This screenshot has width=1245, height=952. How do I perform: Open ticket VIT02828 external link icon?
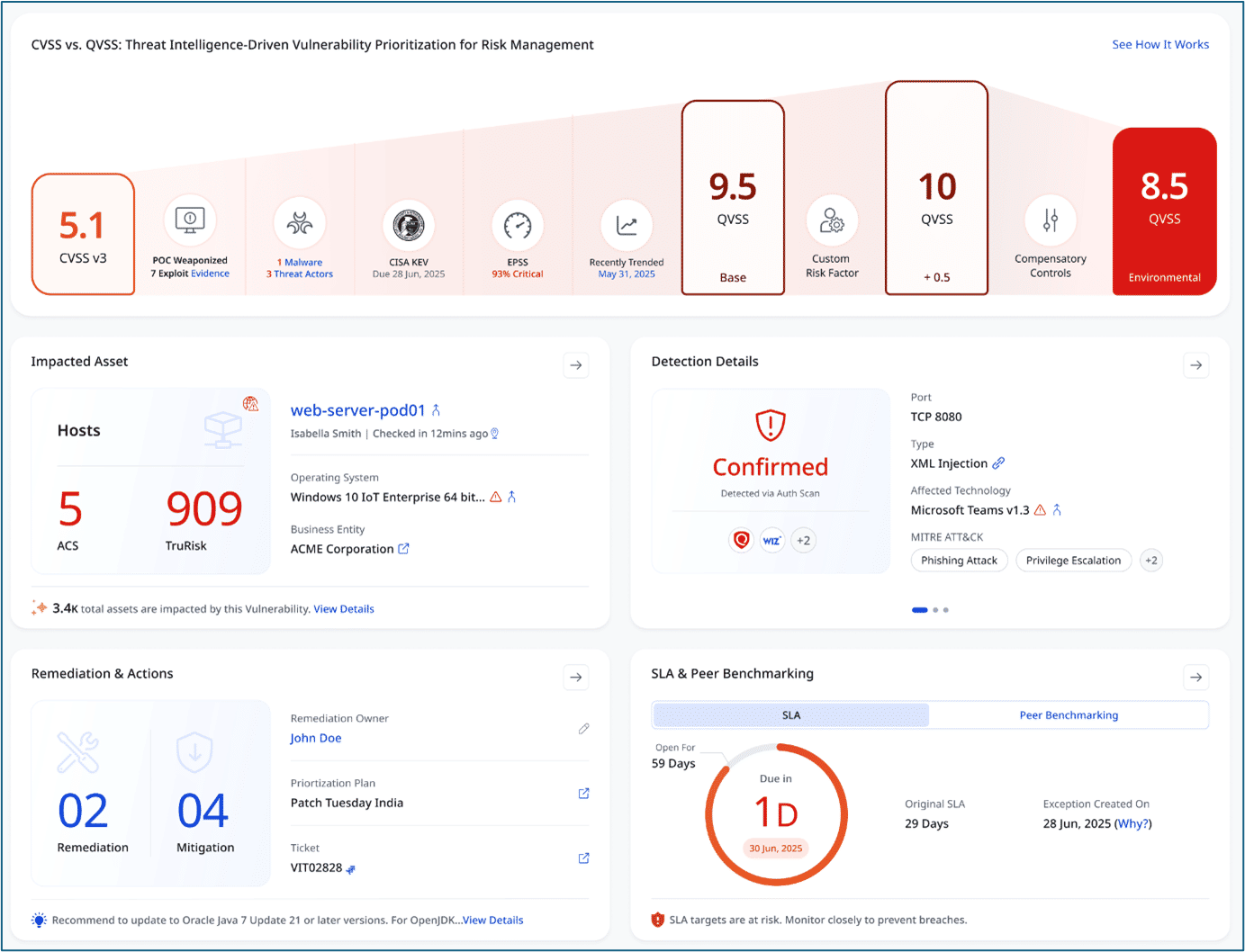[583, 858]
